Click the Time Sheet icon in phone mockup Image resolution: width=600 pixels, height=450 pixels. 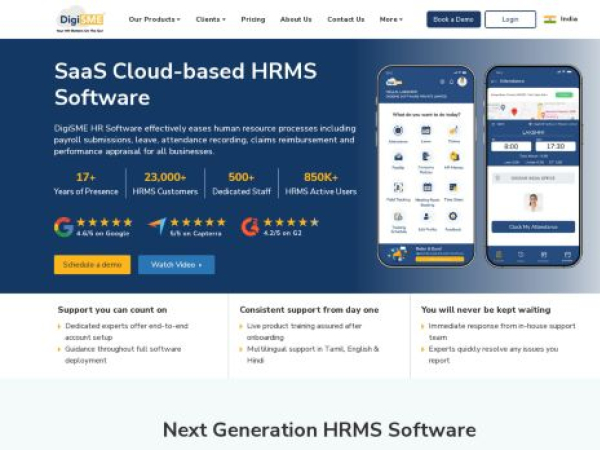453,187
